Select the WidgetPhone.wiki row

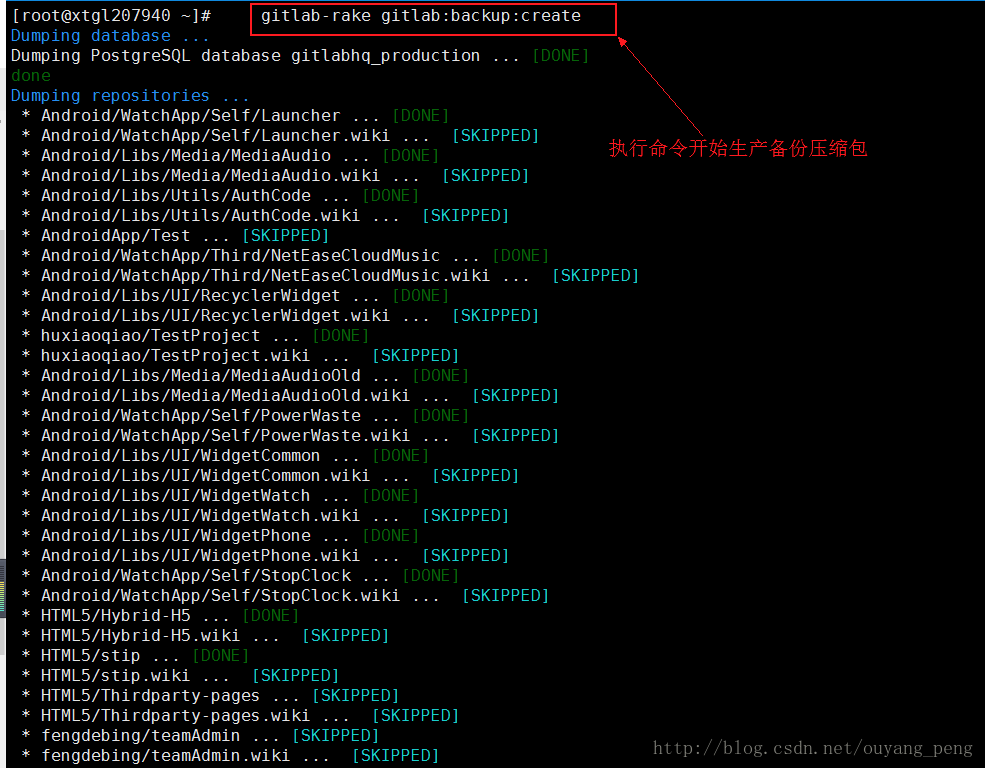(265, 556)
